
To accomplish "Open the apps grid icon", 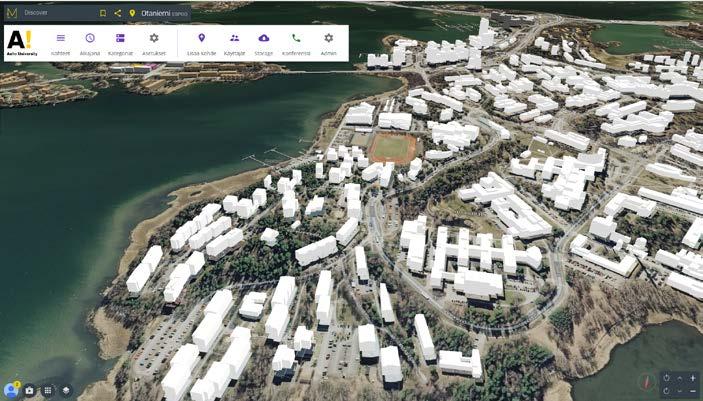I will (48, 391).
